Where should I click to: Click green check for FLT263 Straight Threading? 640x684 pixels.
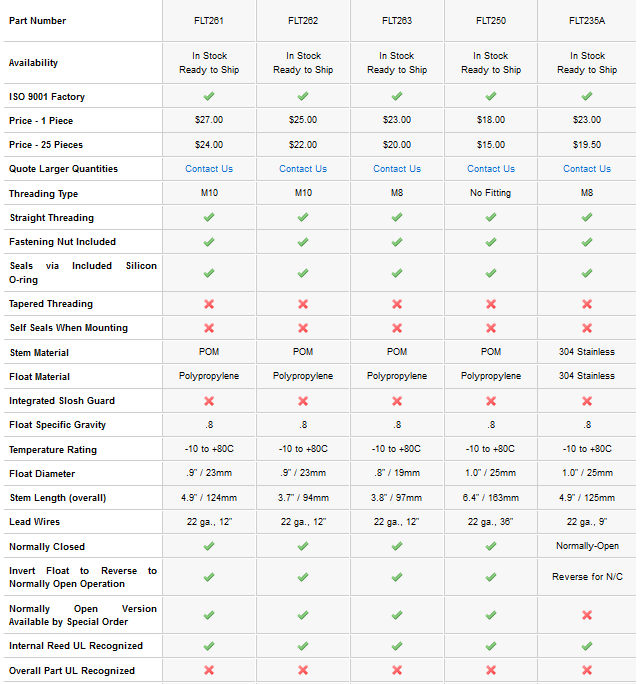397,217
